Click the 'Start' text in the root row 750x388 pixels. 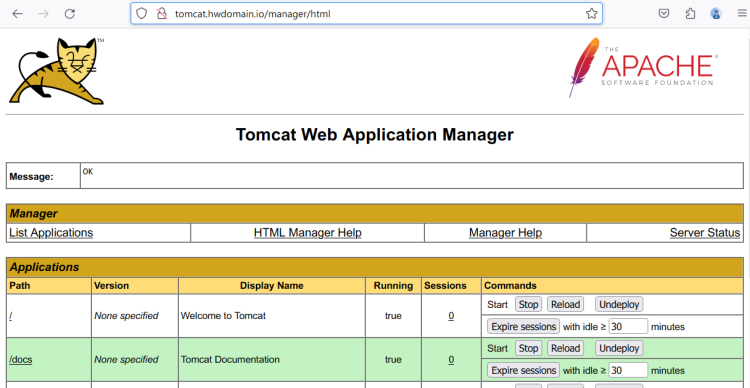497,304
